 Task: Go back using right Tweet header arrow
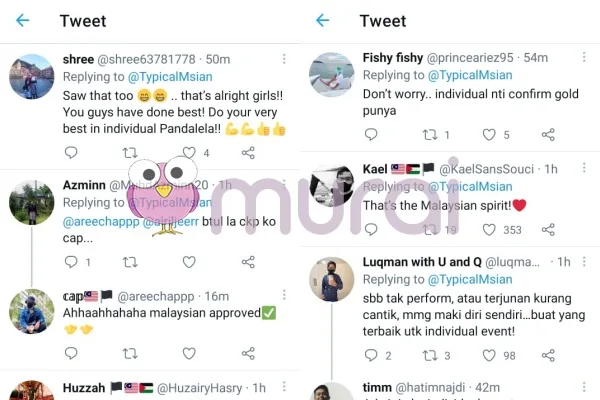coord(323,20)
